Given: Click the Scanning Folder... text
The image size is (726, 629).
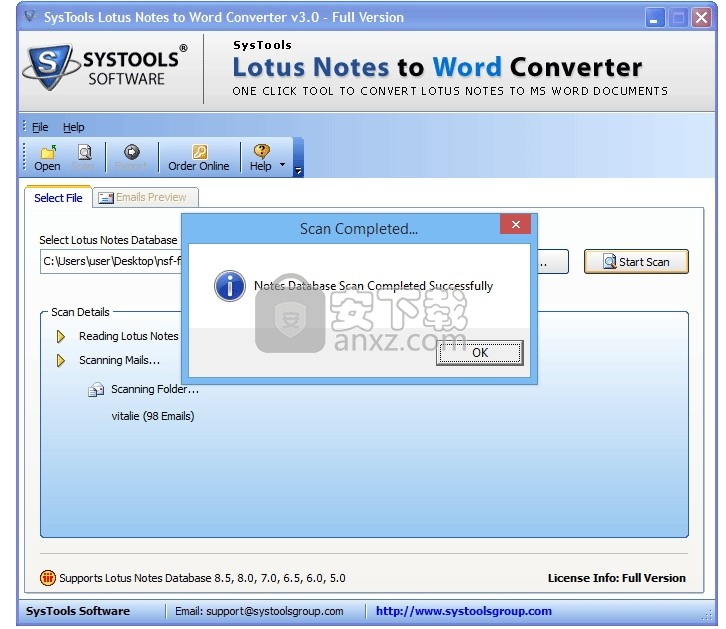Looking at the screenshot, I should coord(155,390).
